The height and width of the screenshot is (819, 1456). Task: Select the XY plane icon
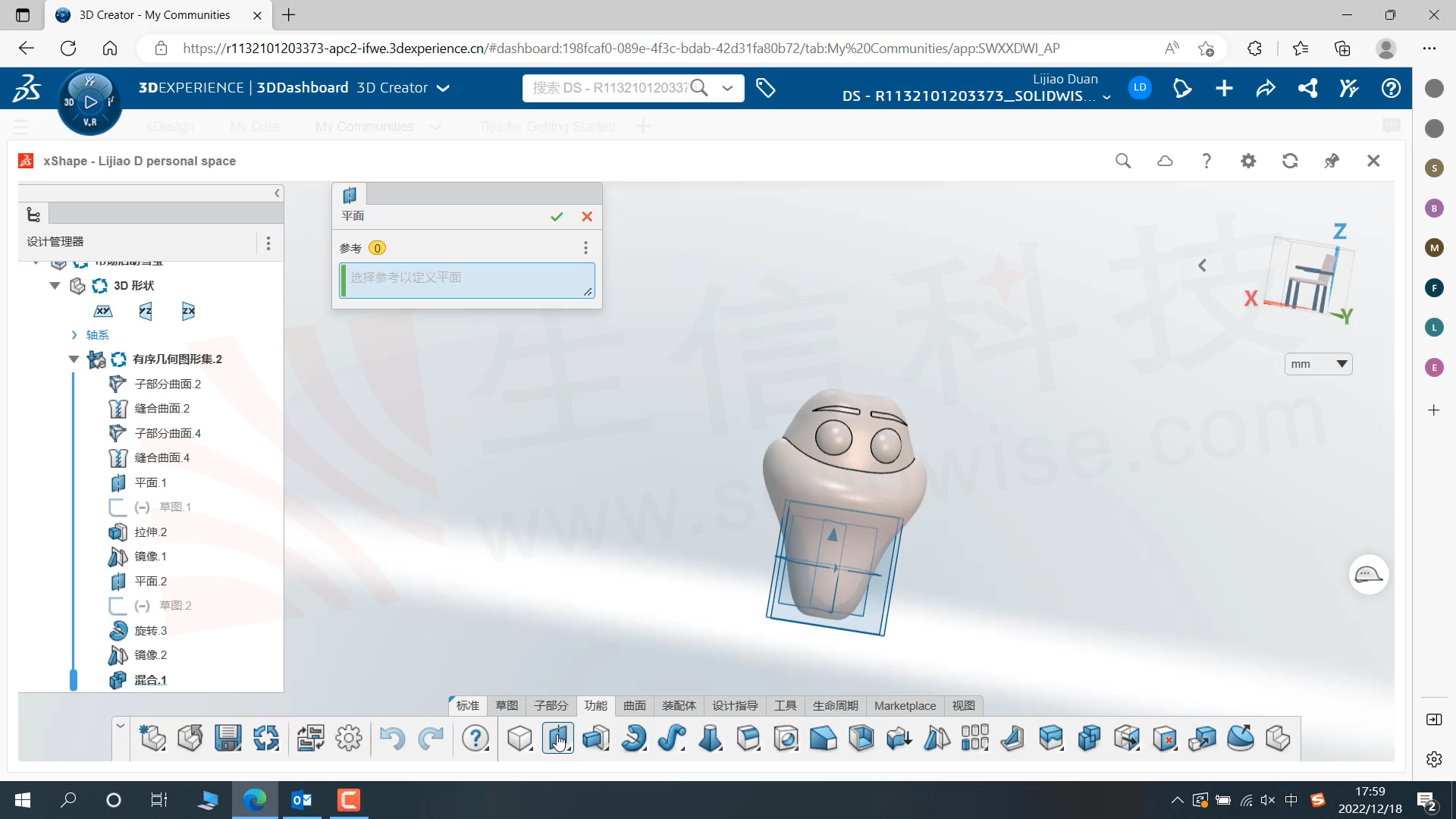click(x=103, y=311)
